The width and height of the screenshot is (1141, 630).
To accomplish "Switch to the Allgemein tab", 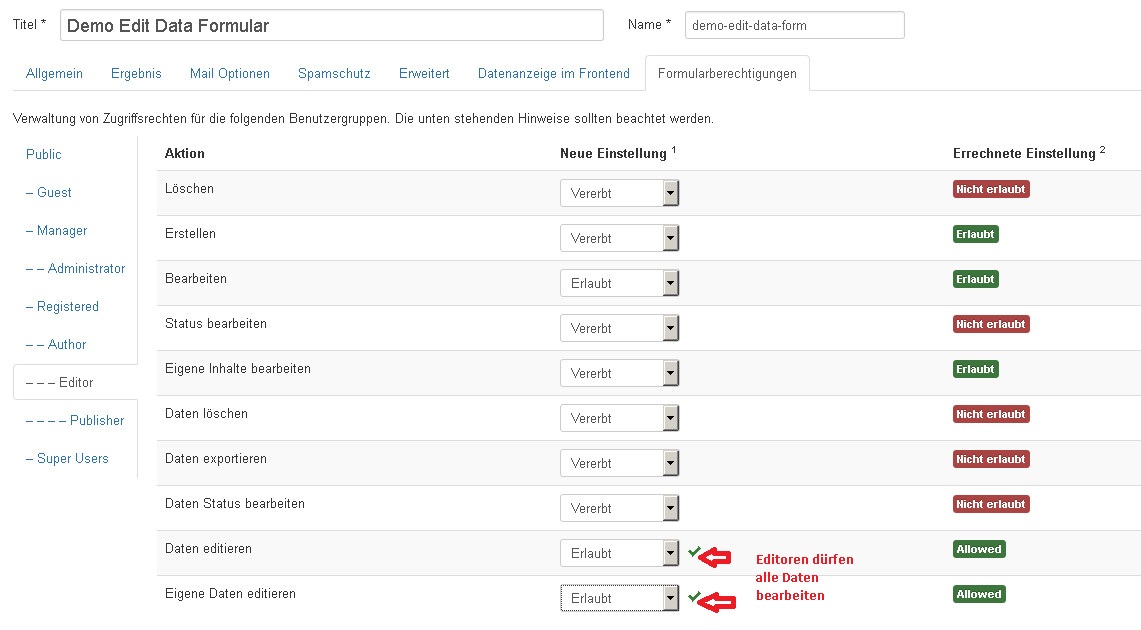I will pos(54,73).
